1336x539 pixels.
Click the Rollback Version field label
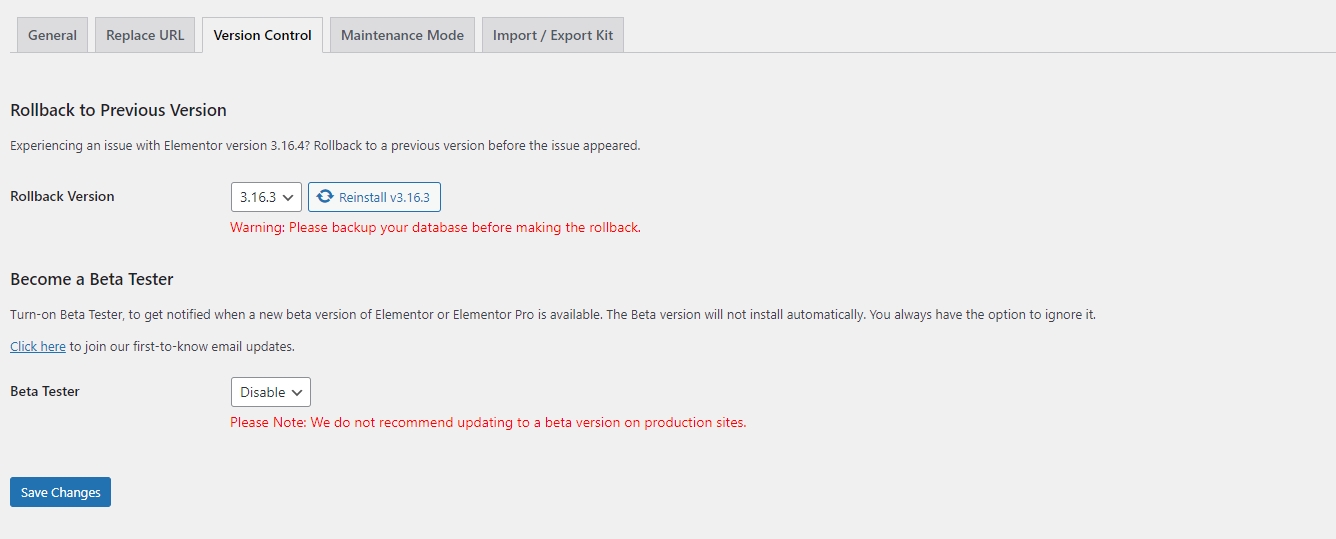[62, 196]
